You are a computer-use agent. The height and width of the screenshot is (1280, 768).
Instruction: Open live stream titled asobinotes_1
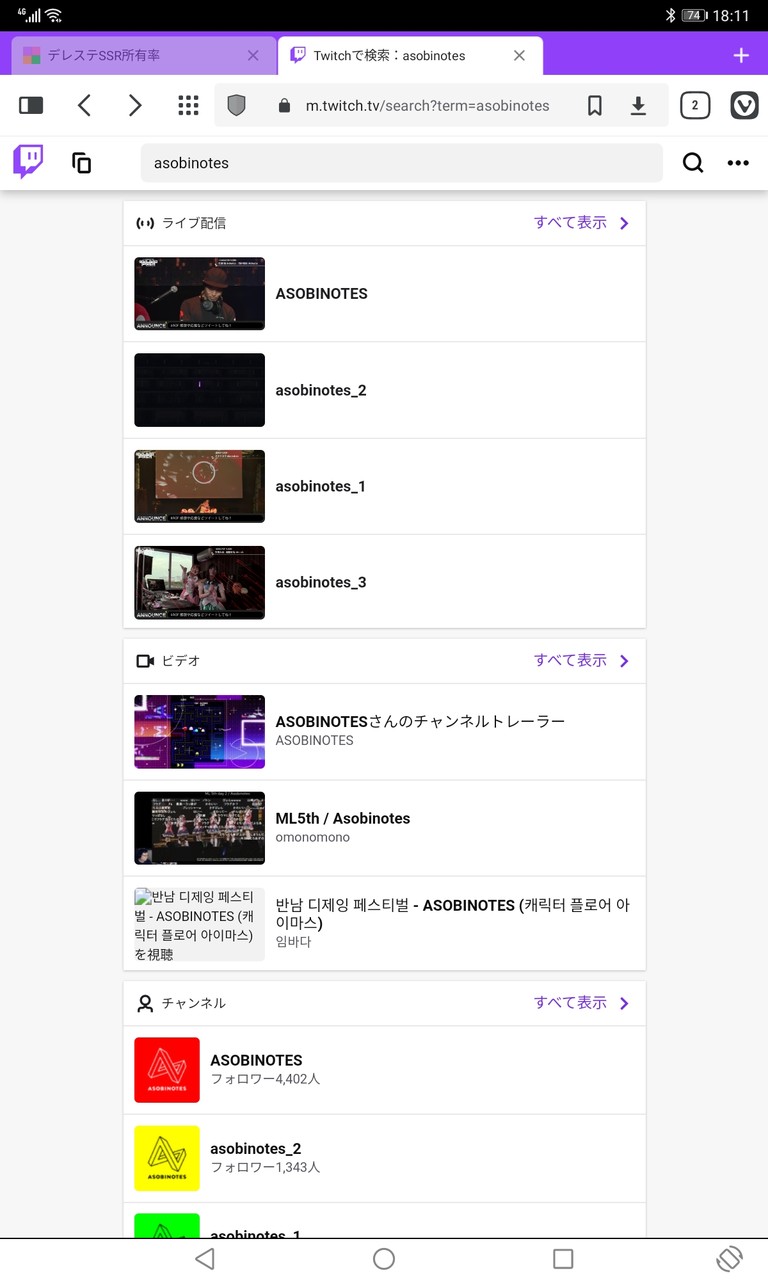(321, 486)
